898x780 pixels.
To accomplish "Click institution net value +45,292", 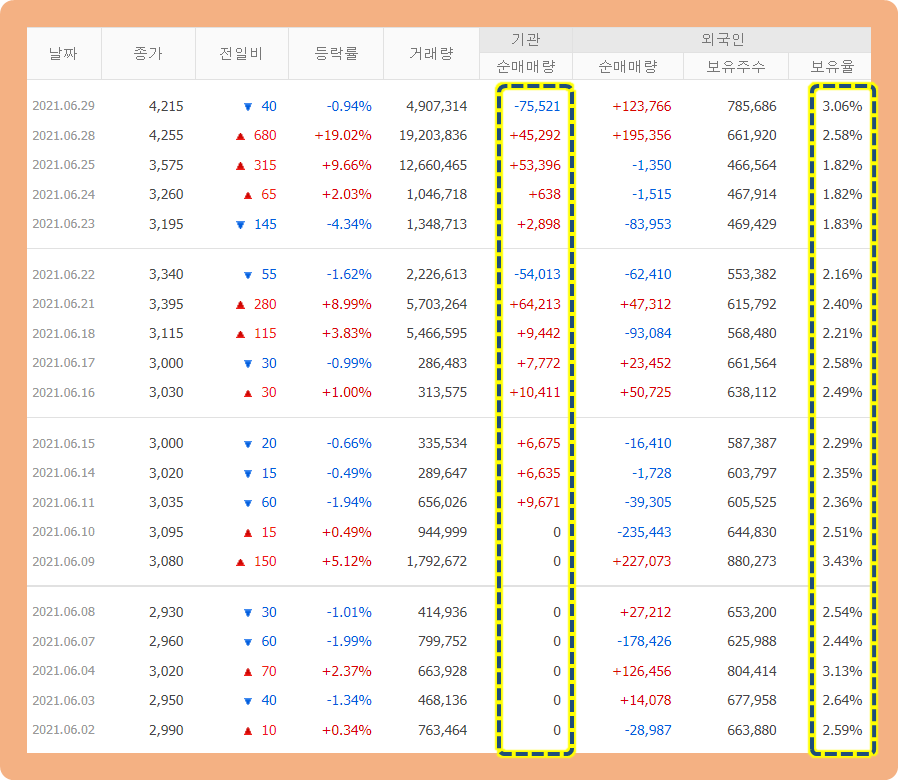I will (535, 136).
